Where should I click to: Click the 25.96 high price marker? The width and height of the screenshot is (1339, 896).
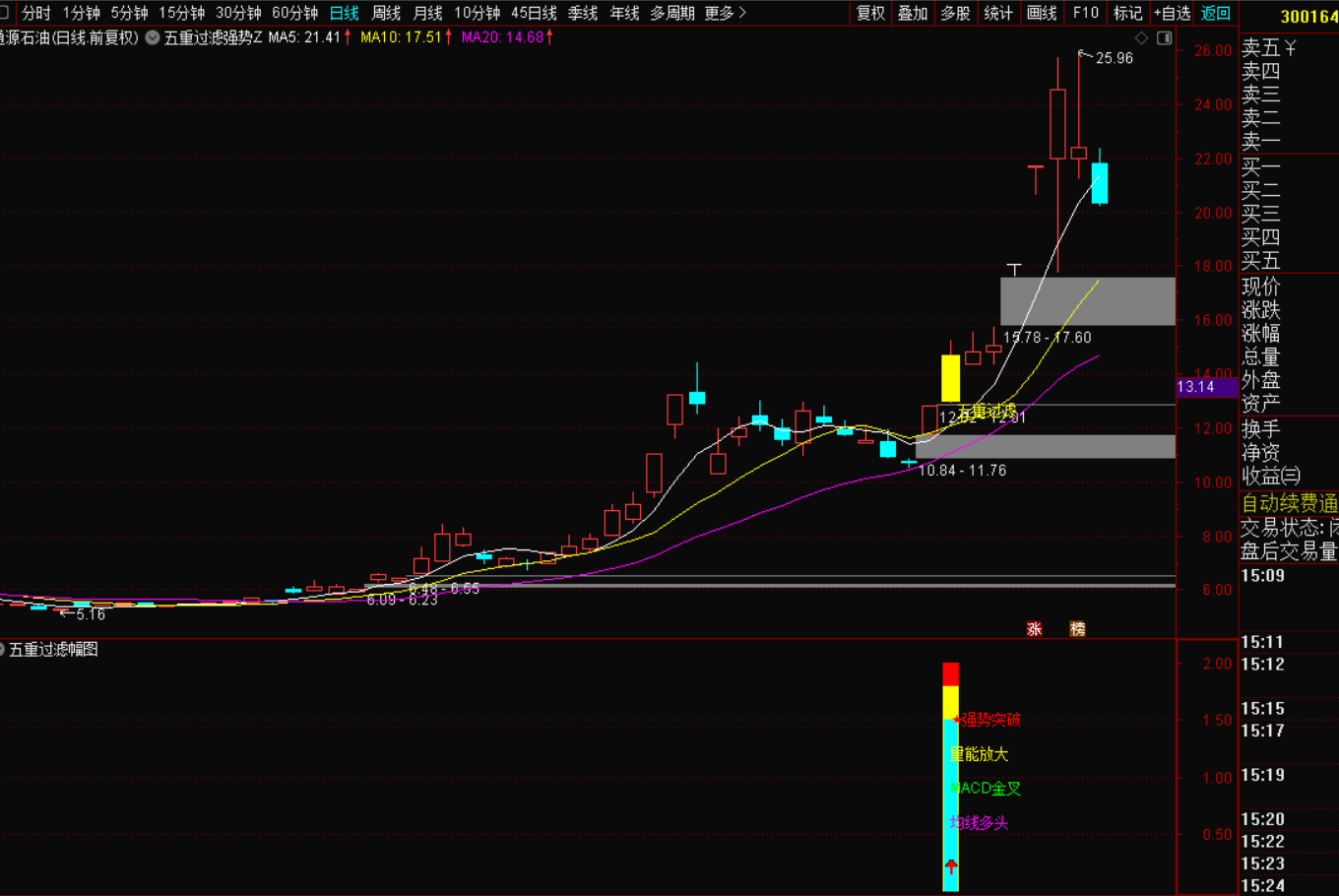(x=1114, y=58)
